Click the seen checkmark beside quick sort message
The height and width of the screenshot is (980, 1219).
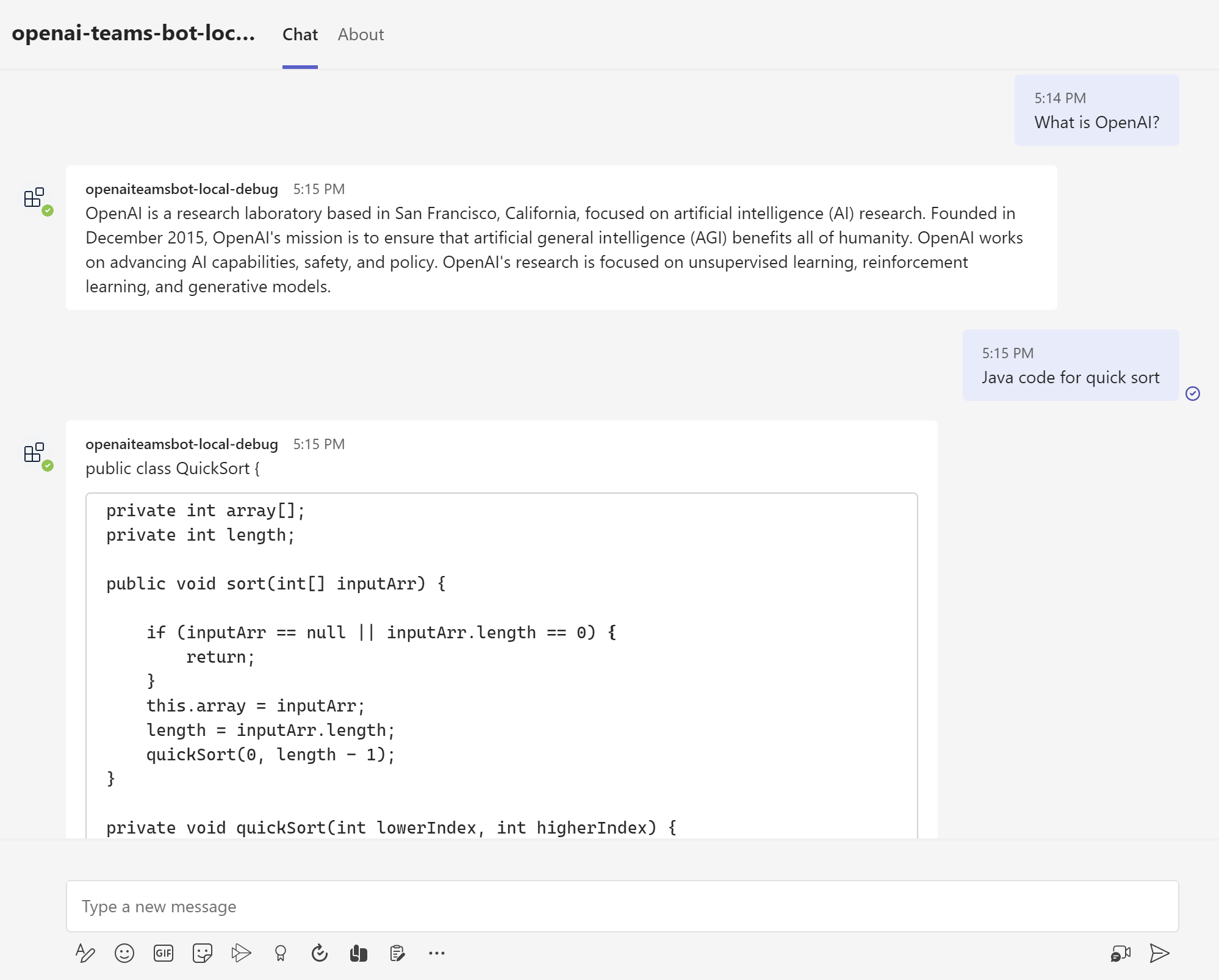click(1193, 394)
